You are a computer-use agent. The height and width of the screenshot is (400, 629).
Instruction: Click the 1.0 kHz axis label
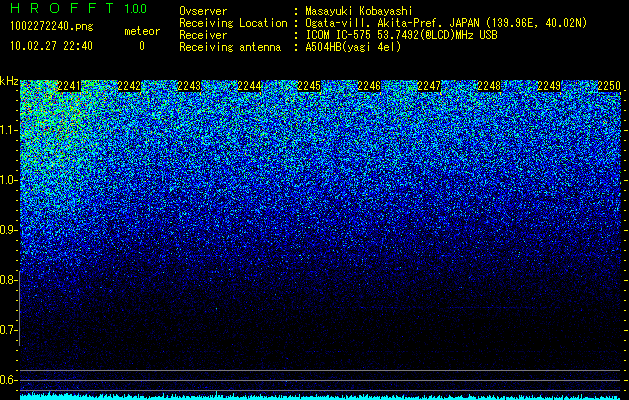(8, 180)
